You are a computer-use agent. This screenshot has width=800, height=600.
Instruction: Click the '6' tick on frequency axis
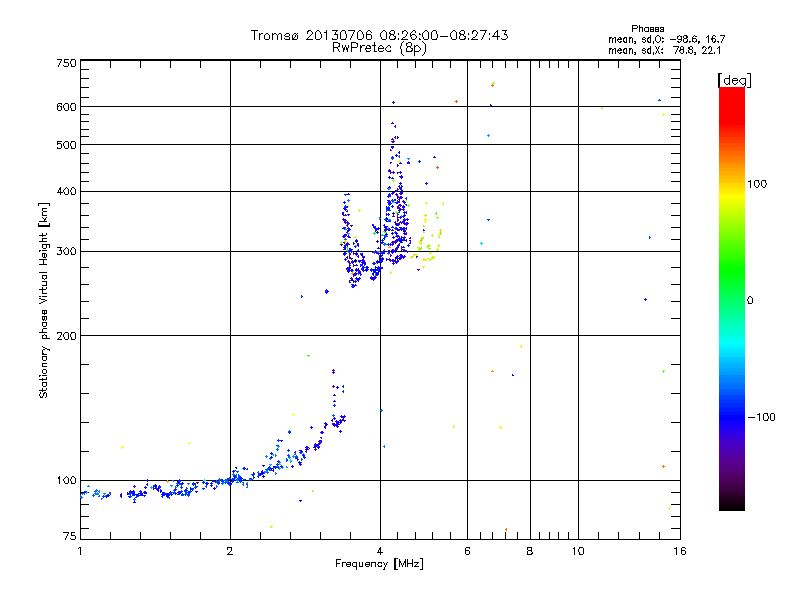tap(467, 551)
